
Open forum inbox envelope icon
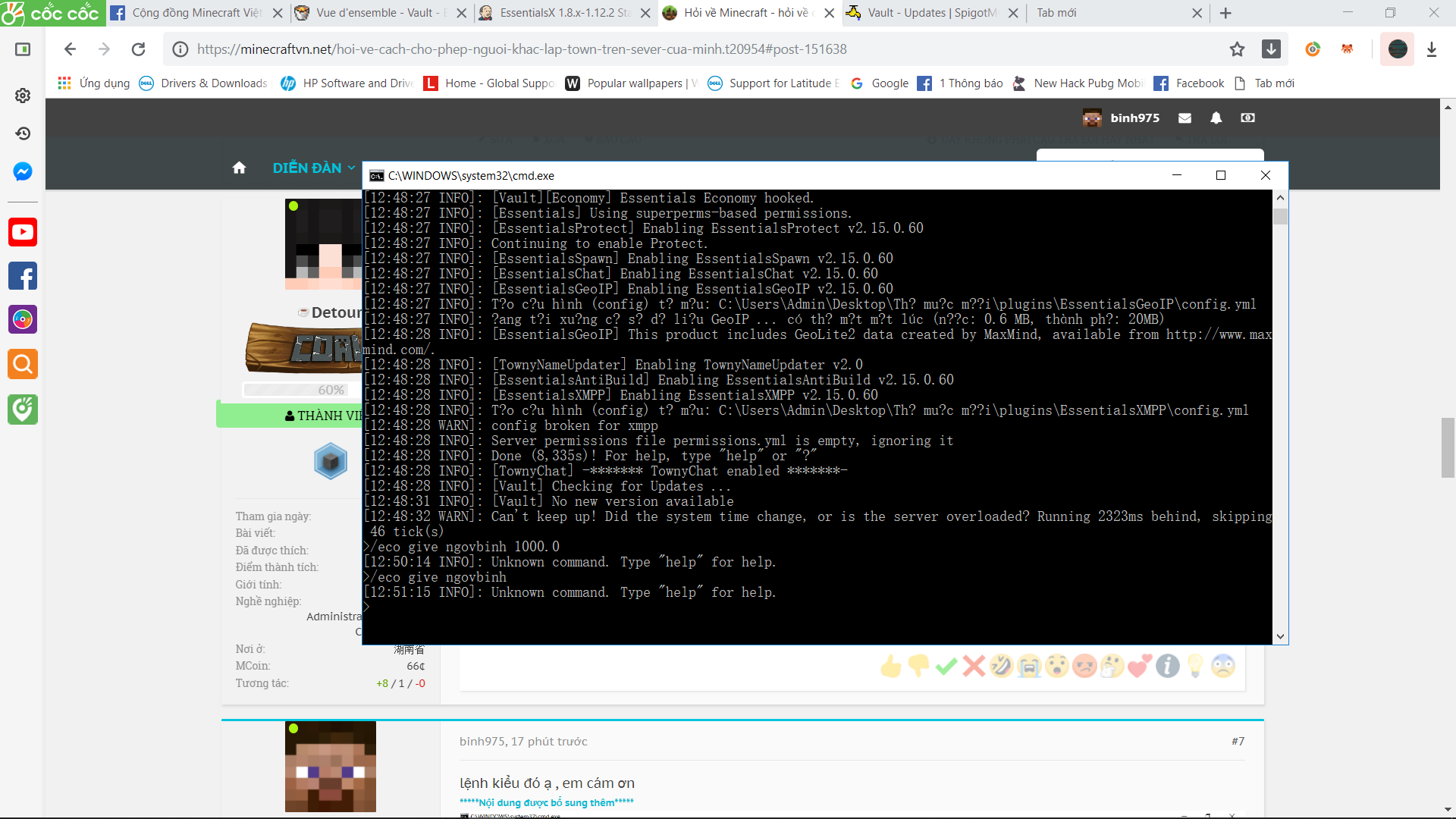point(1185,118)
